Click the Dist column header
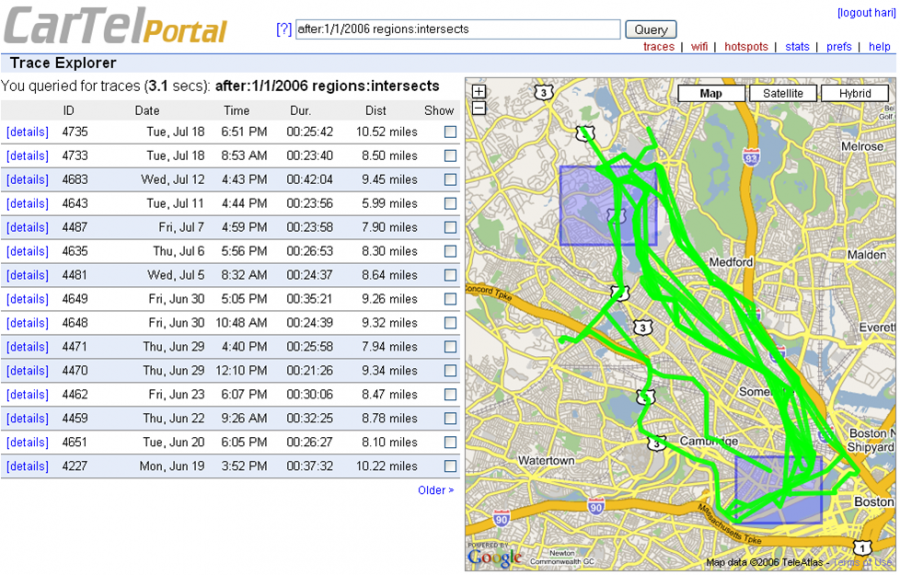Screen dimensions: 900x575 (x=375, y=111)
